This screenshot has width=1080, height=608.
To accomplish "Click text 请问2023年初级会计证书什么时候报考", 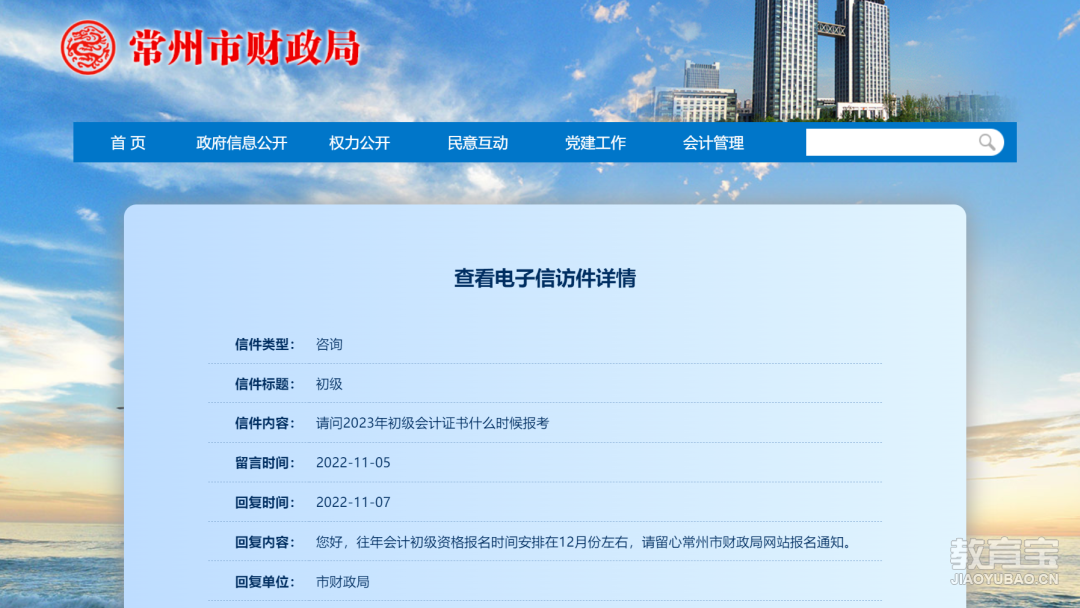I will (x=433, y=423).
